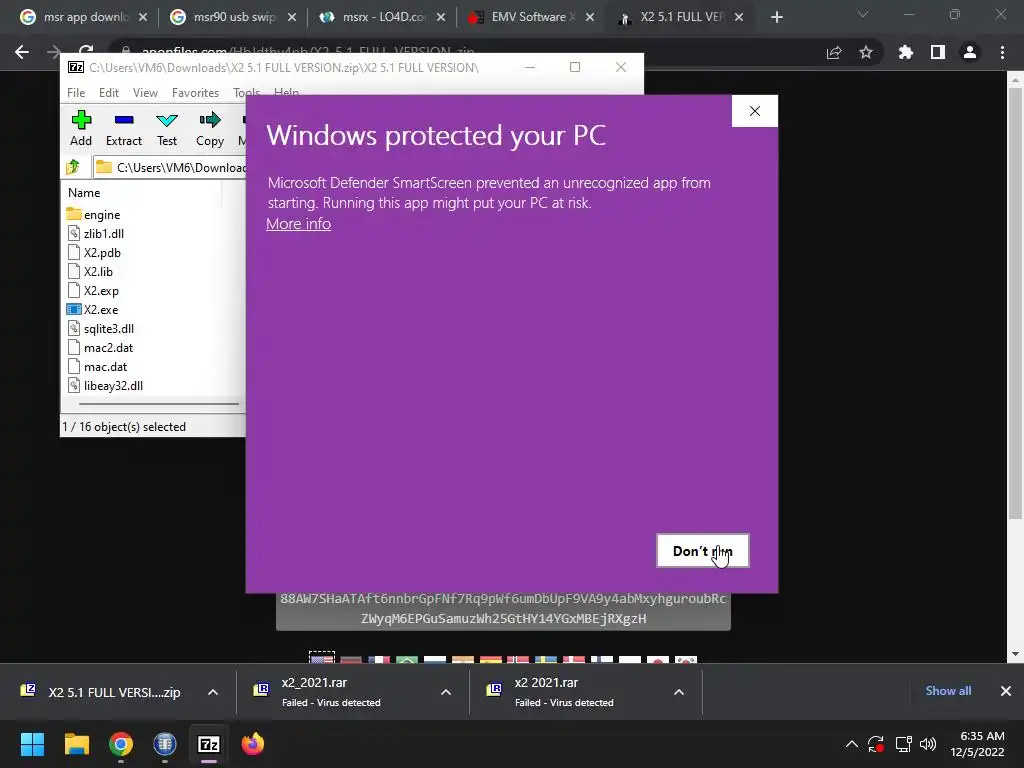The width and height of the screenshot is (1024, 768).
Task: Click the 7-Zip horizontal scrollbar
Action: [159, 404]
